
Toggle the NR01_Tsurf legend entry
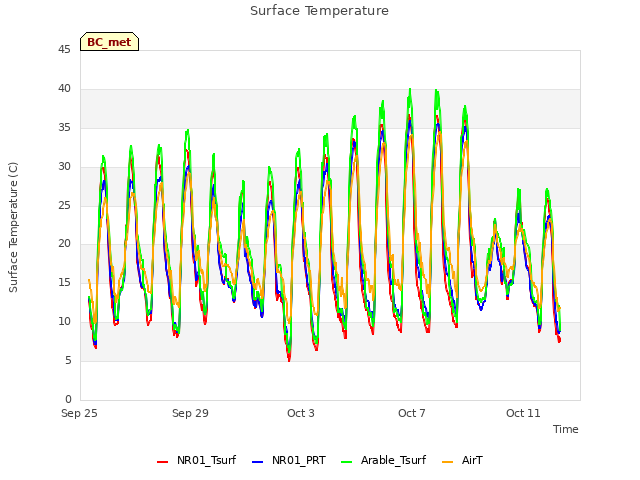coord(196,460)
